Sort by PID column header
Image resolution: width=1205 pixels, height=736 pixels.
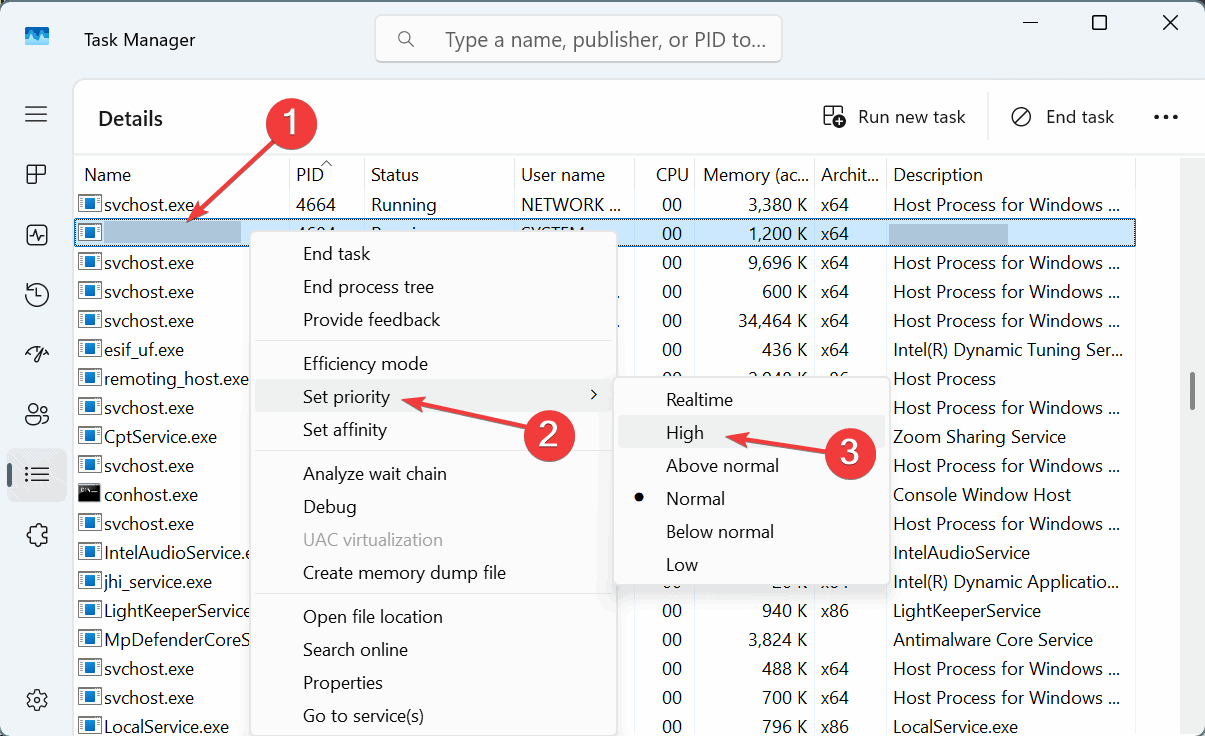[327, 175]
